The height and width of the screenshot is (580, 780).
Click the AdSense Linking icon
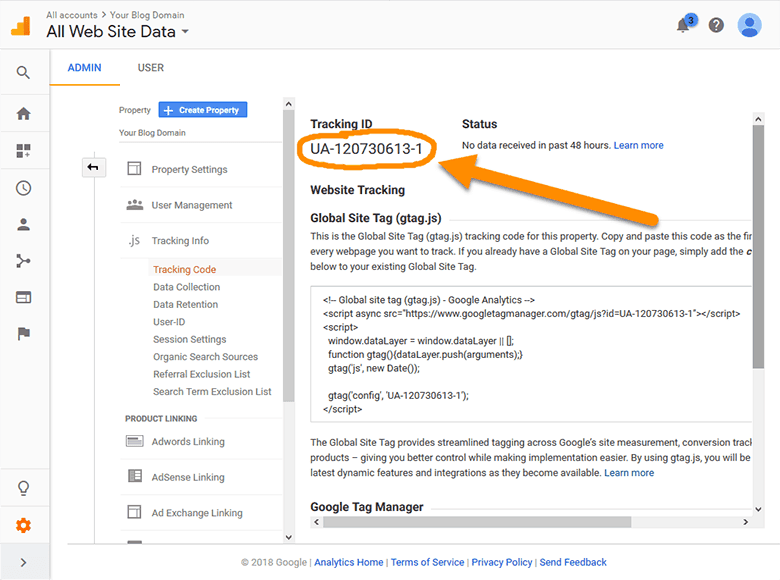click(x=135, y=476)
